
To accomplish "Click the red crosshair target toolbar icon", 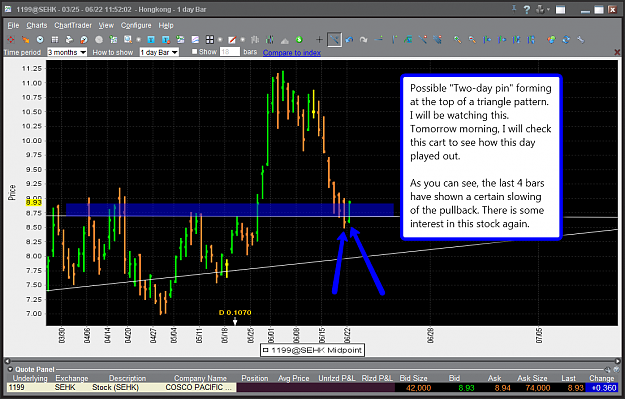I will 11,39.
